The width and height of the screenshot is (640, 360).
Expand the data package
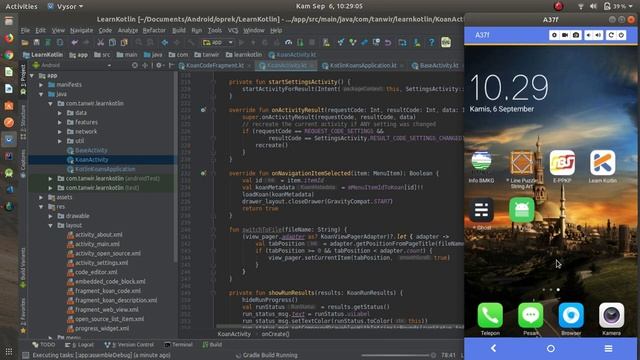(60, 113)
